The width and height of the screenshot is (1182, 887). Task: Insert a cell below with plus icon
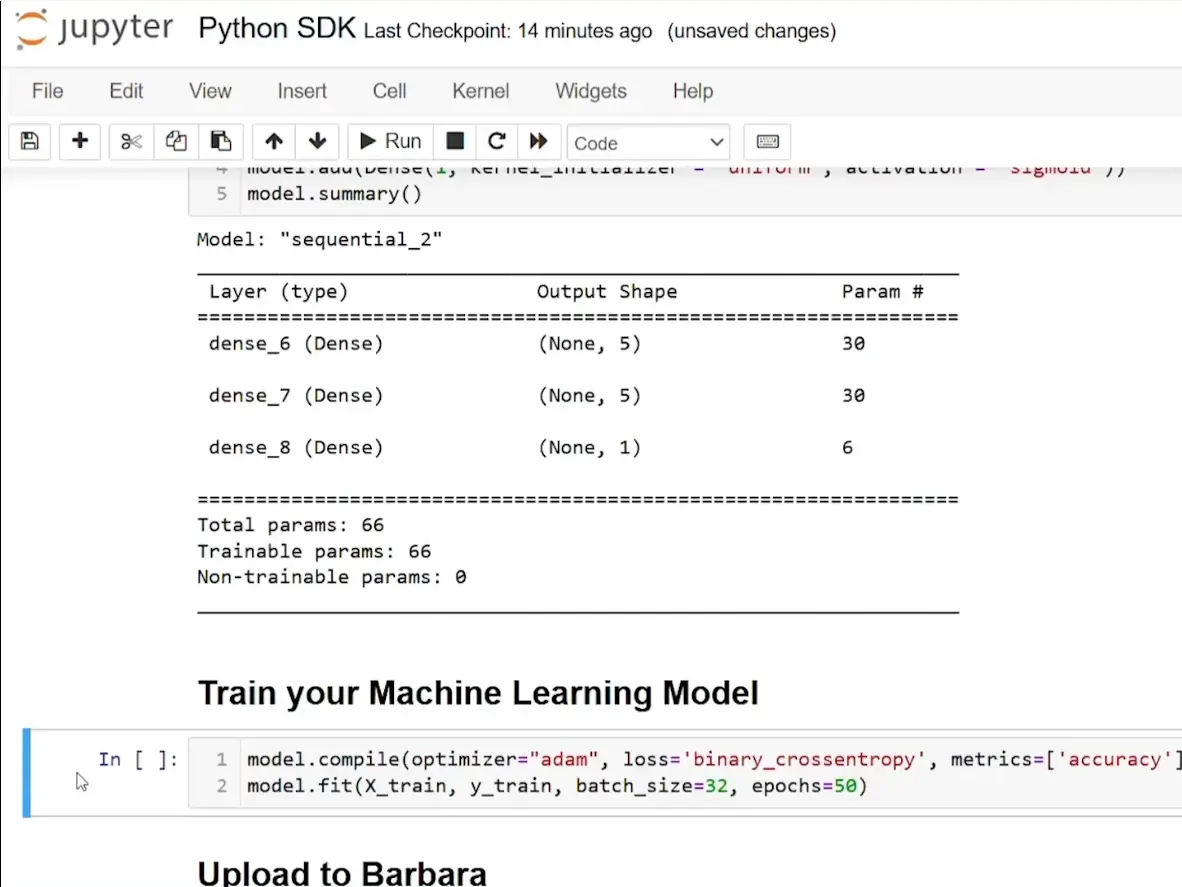pyautogui.click(x=80, y=142)
